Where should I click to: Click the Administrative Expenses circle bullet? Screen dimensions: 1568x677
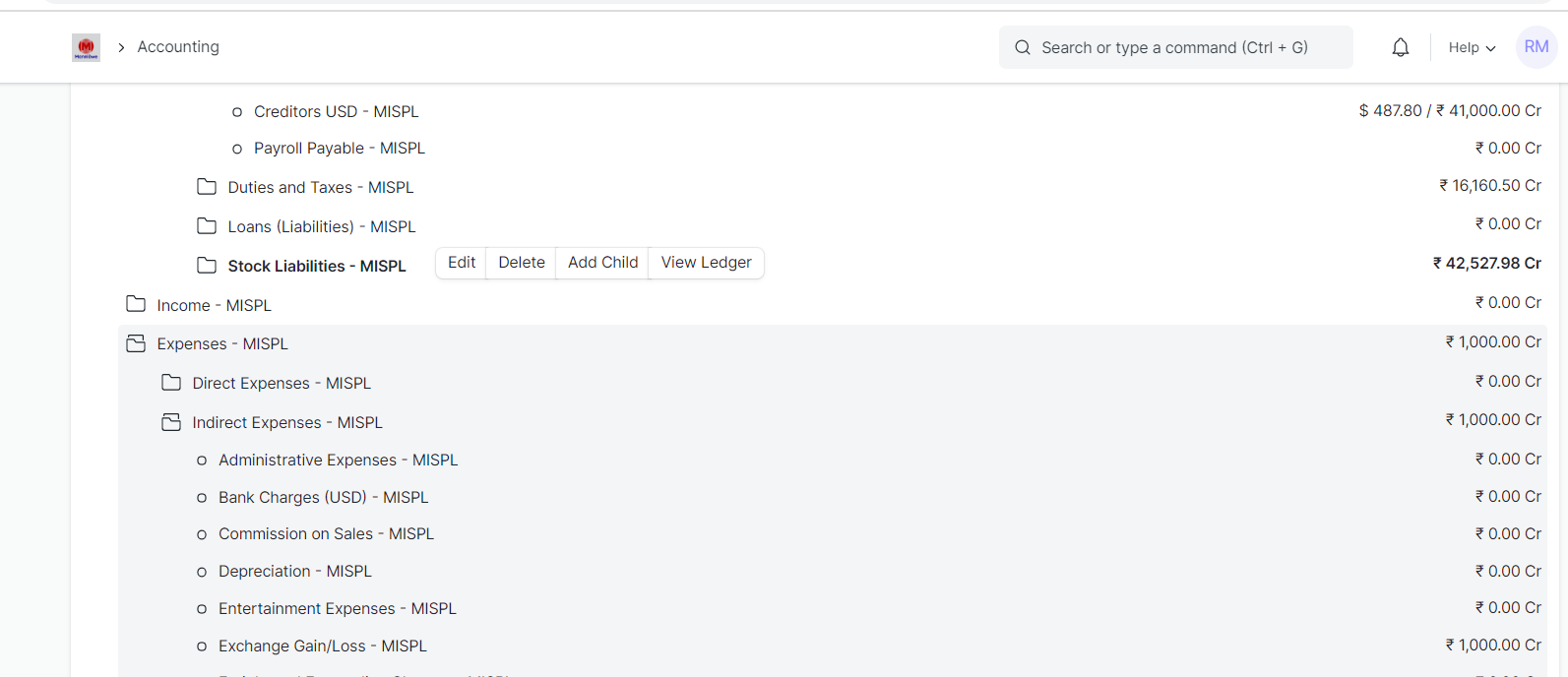pos(202,461)
